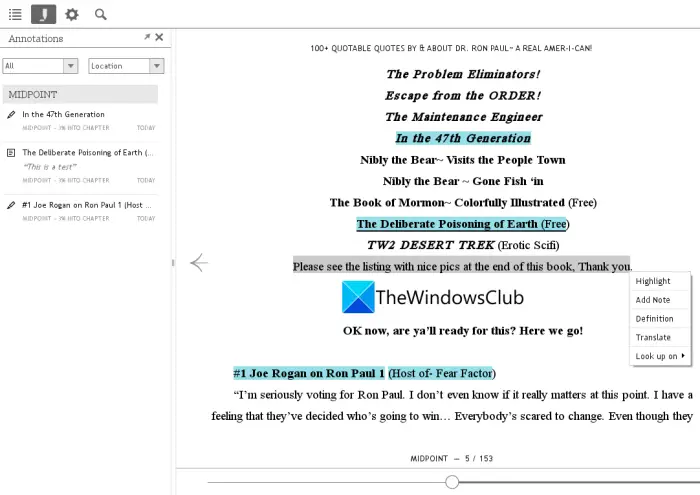Click the title 'Escape from the ORDER!'
The height and width of the screenshot is (495, 700).
pos(463,96)
